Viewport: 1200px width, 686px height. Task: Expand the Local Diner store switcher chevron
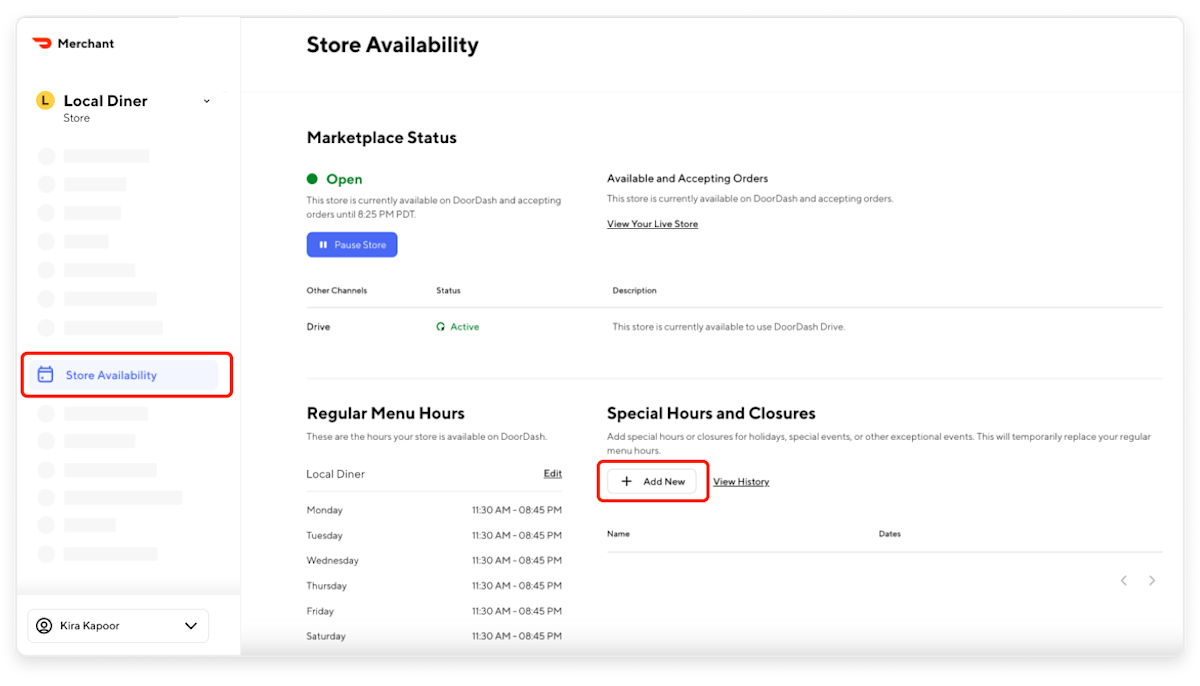(x=207, y=101)
